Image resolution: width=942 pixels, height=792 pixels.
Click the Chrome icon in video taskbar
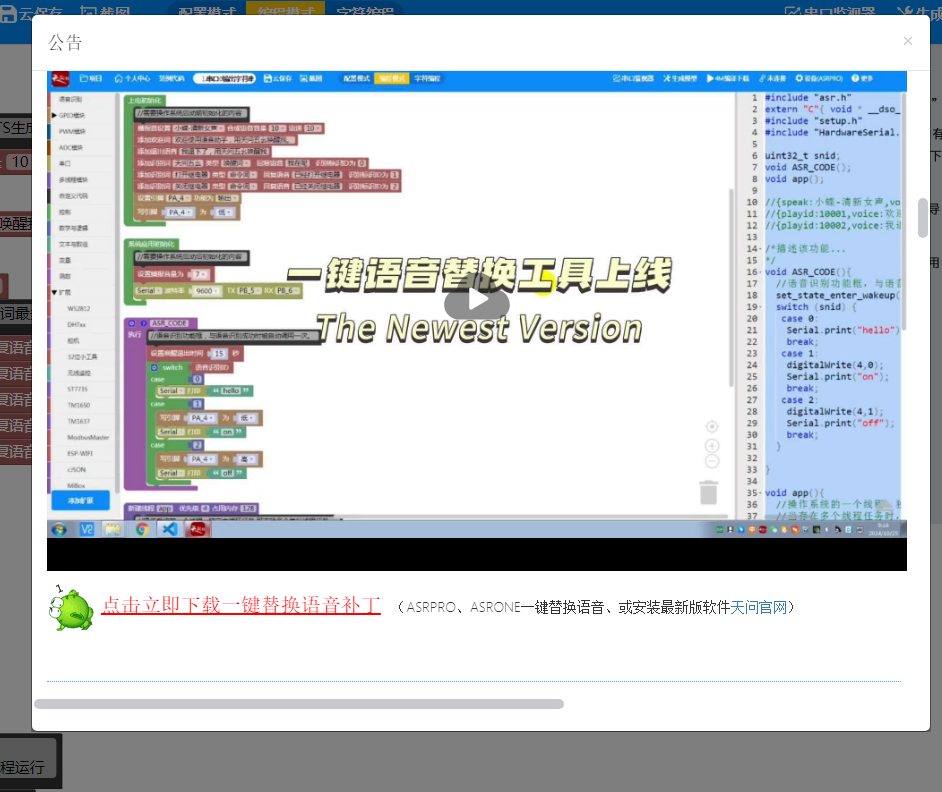tap(143, 529)
